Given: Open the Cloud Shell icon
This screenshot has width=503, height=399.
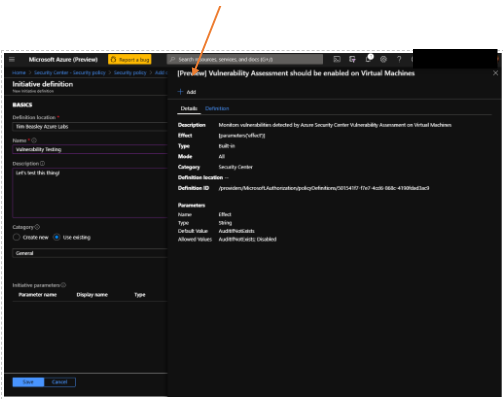Looking at the screenshot, I should (x=337, y=60).
